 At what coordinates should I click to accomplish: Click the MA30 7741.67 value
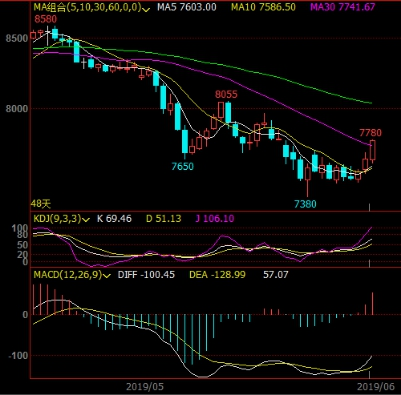point(343,7)
